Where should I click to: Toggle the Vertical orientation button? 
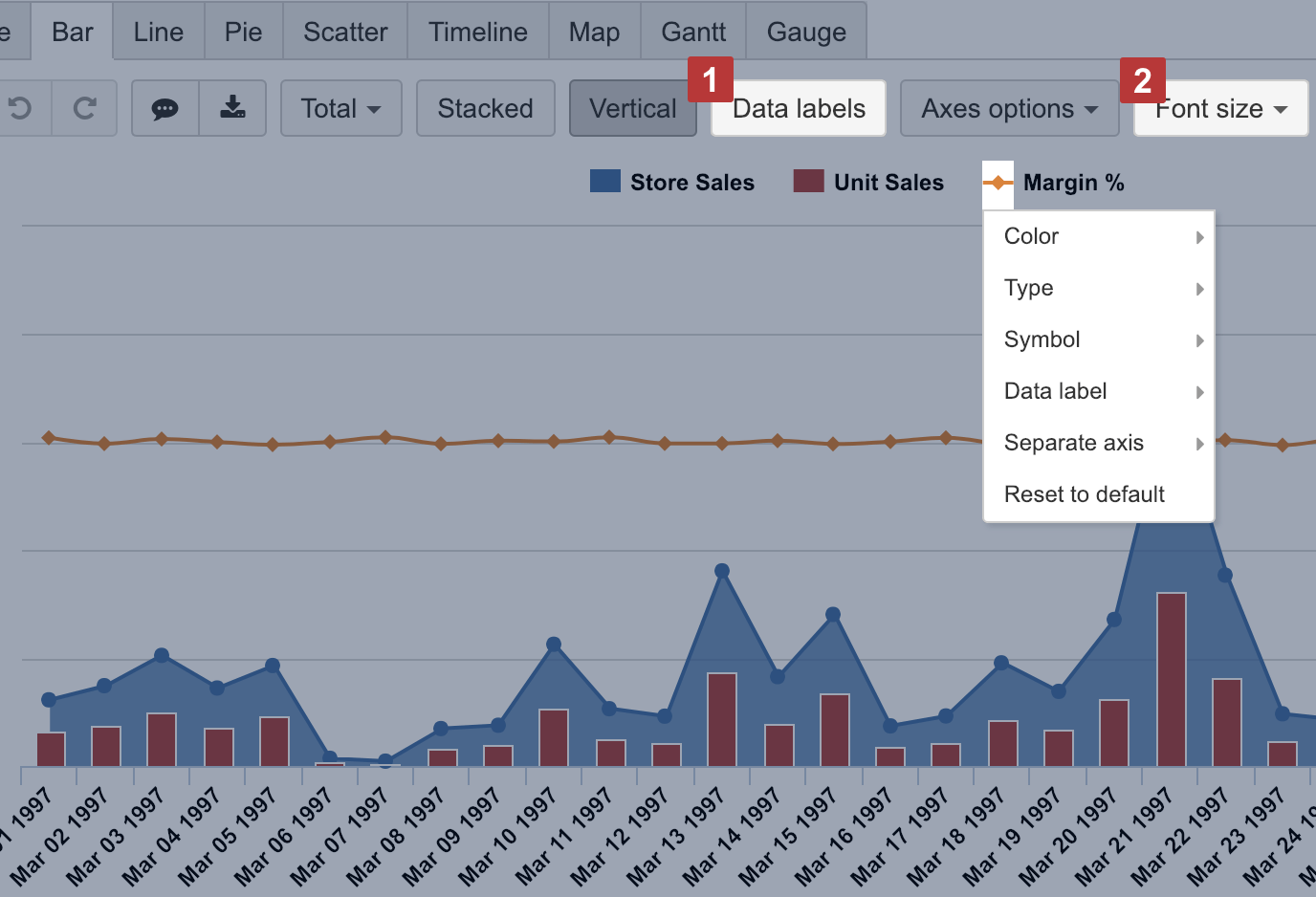click(632, 108)
